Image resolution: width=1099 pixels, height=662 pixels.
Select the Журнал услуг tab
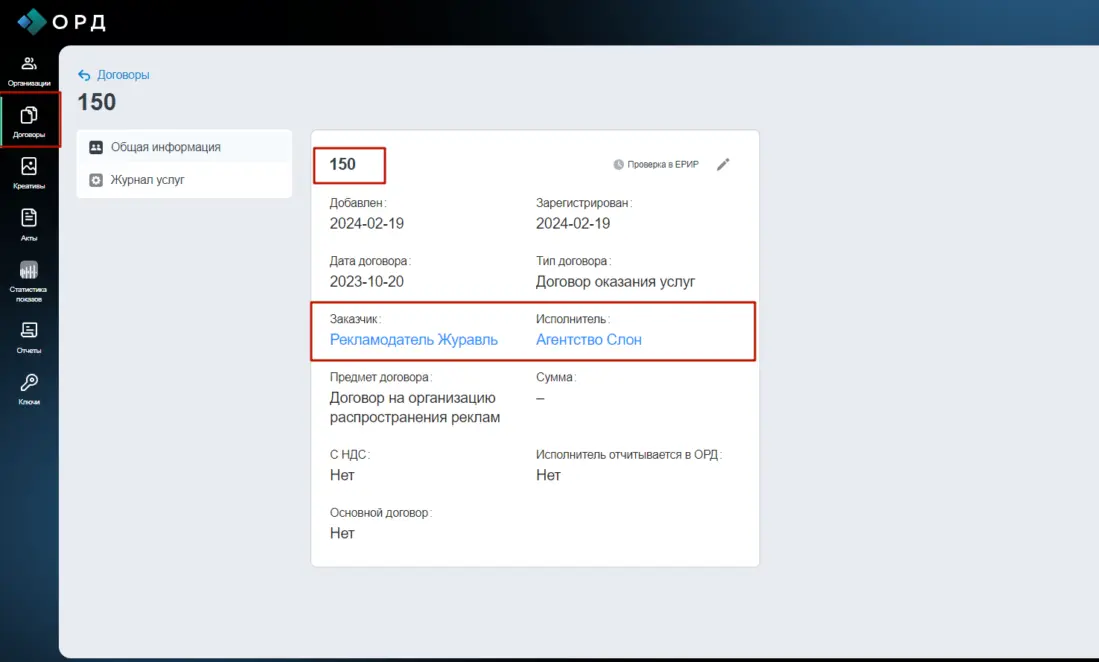(x=184, y=180)
